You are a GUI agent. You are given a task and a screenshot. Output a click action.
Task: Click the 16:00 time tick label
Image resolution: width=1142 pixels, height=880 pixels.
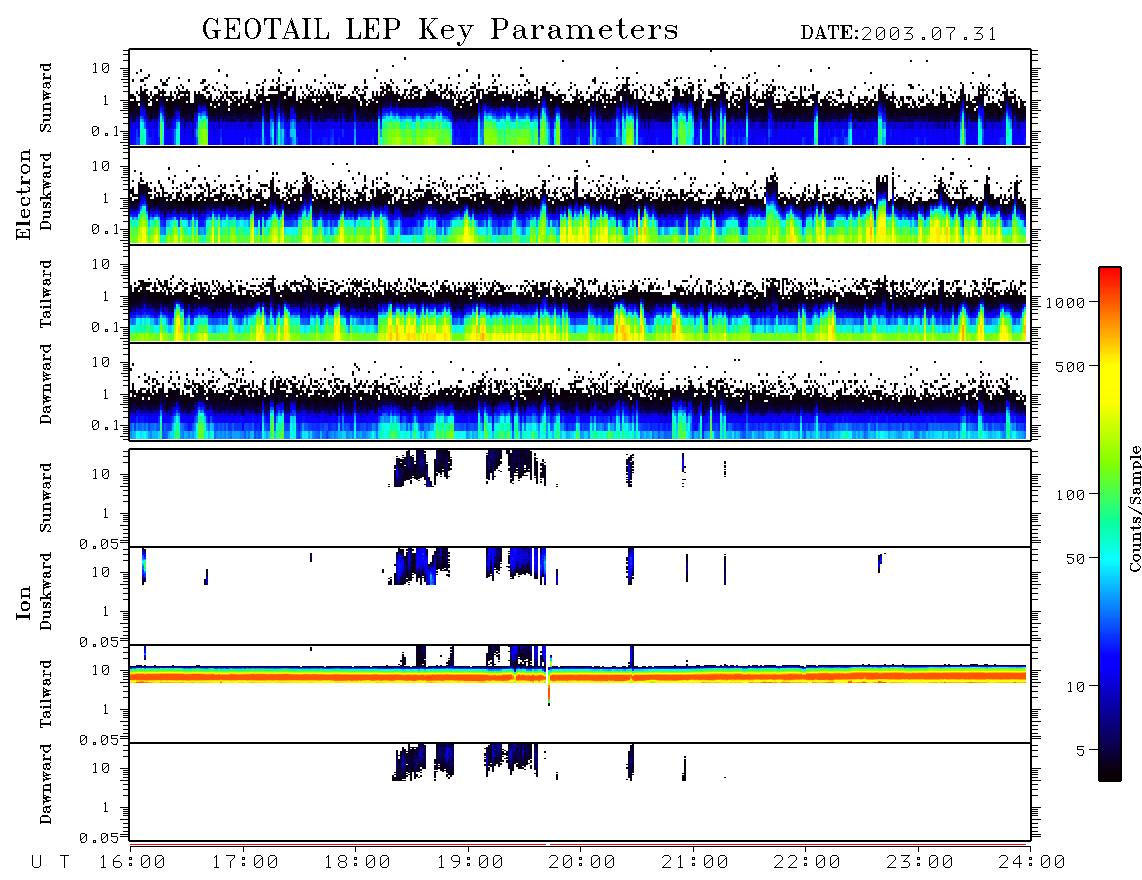[132, 862]
